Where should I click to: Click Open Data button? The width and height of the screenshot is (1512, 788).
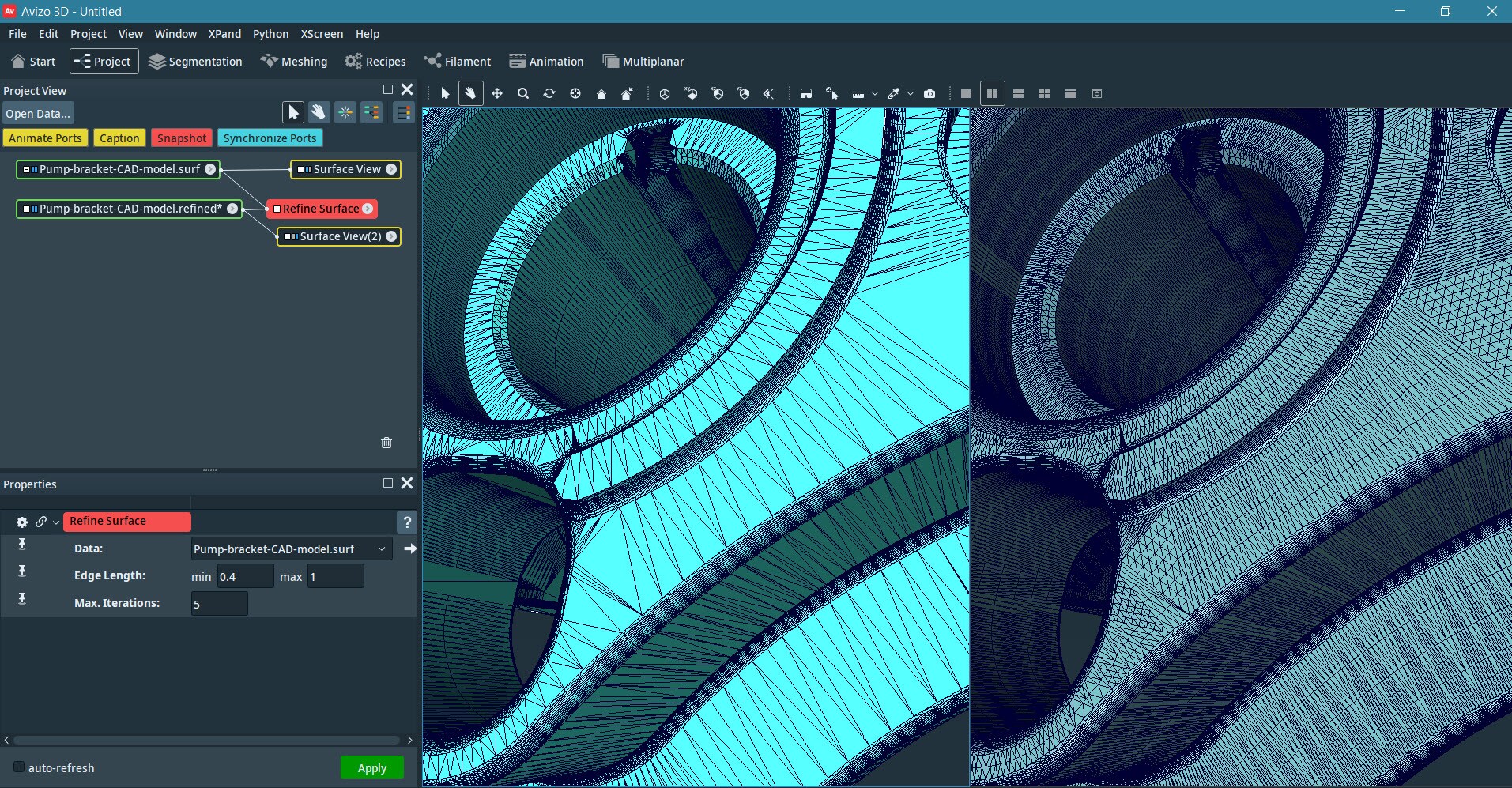37,113
